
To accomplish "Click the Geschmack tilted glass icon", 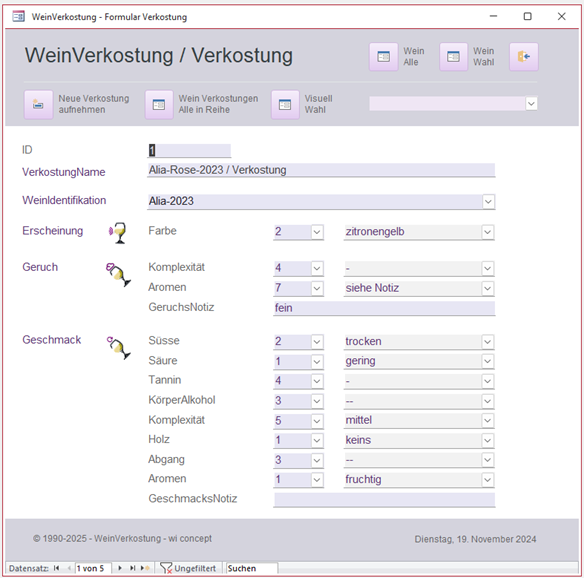I will click(119, 347).
